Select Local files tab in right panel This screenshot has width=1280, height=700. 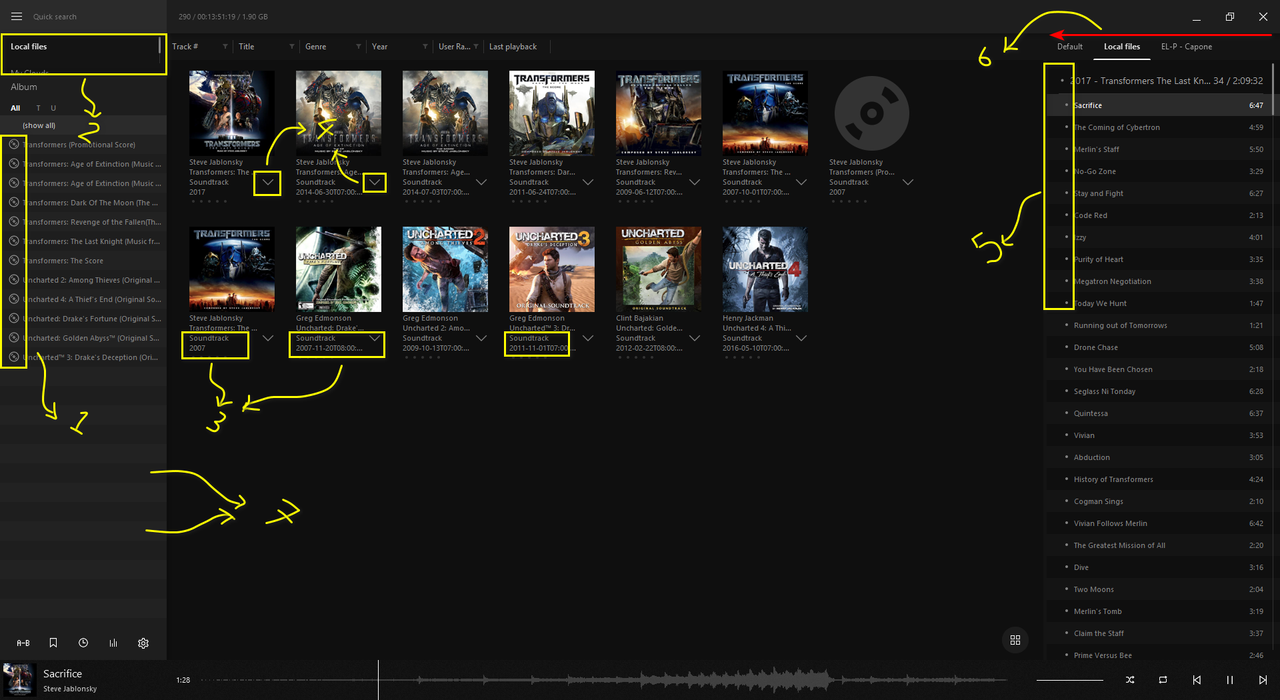pyautogui.click(x=1121, y=47)
